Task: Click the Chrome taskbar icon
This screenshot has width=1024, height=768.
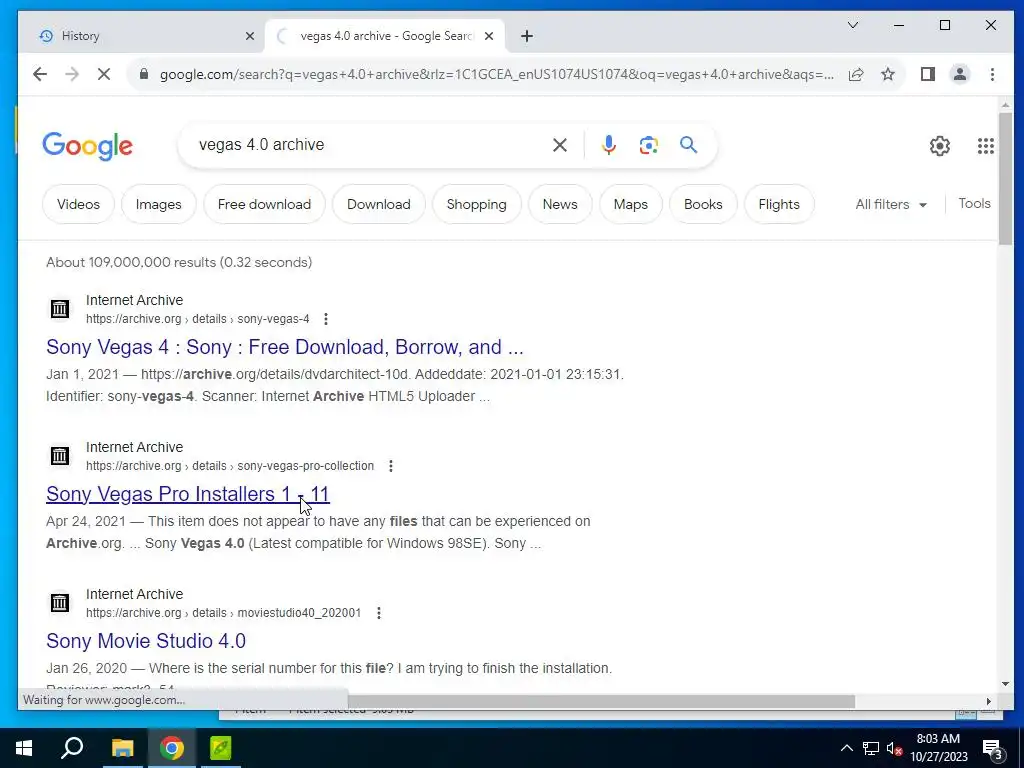Action: click(x=172, y=748)
